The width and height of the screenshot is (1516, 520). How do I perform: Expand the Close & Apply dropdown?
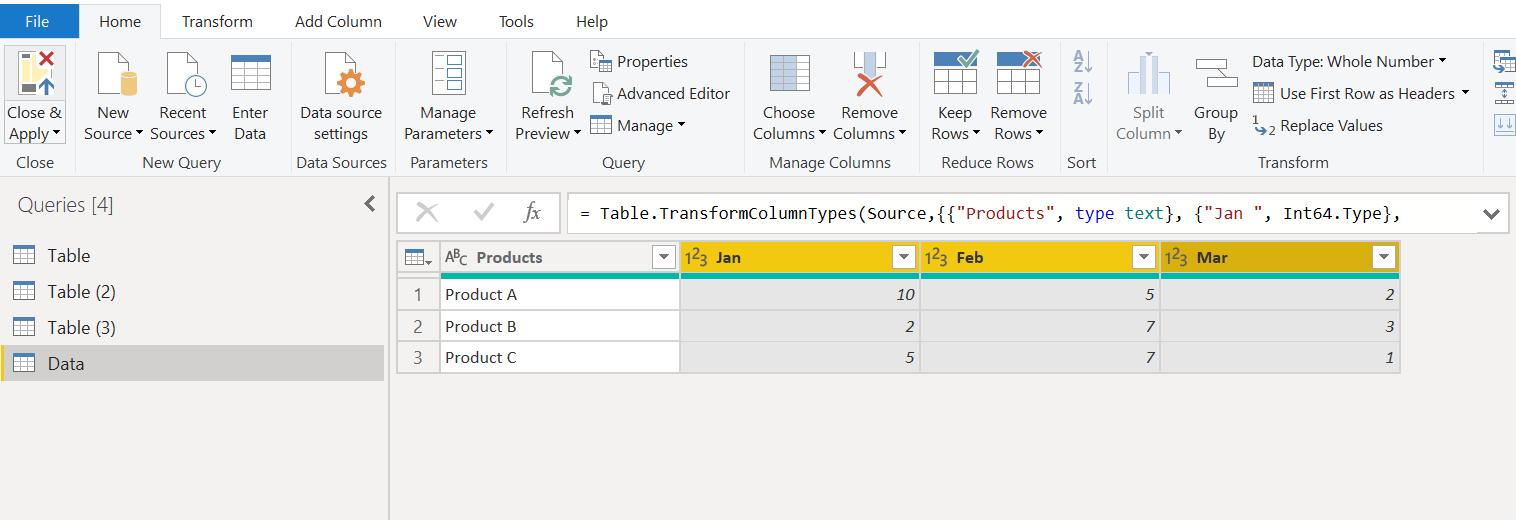click(57, 134)
